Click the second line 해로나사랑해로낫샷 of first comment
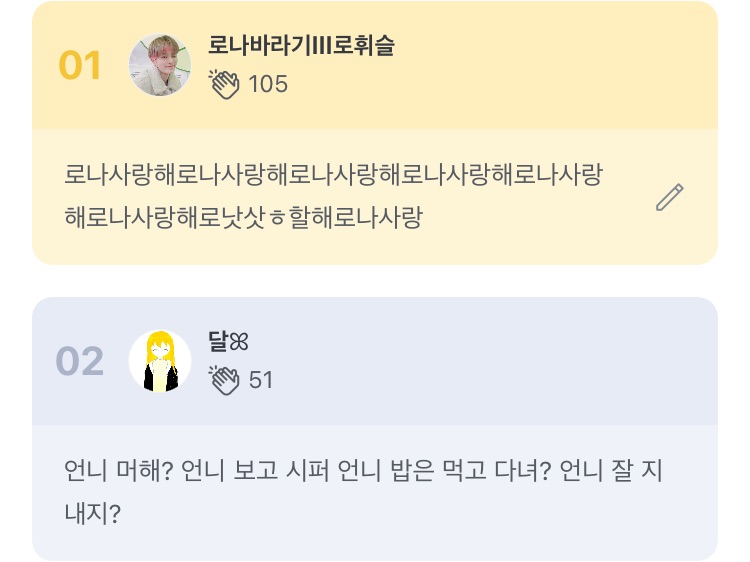The width and height of the screenshot is (750, 562). pos(244,218)
